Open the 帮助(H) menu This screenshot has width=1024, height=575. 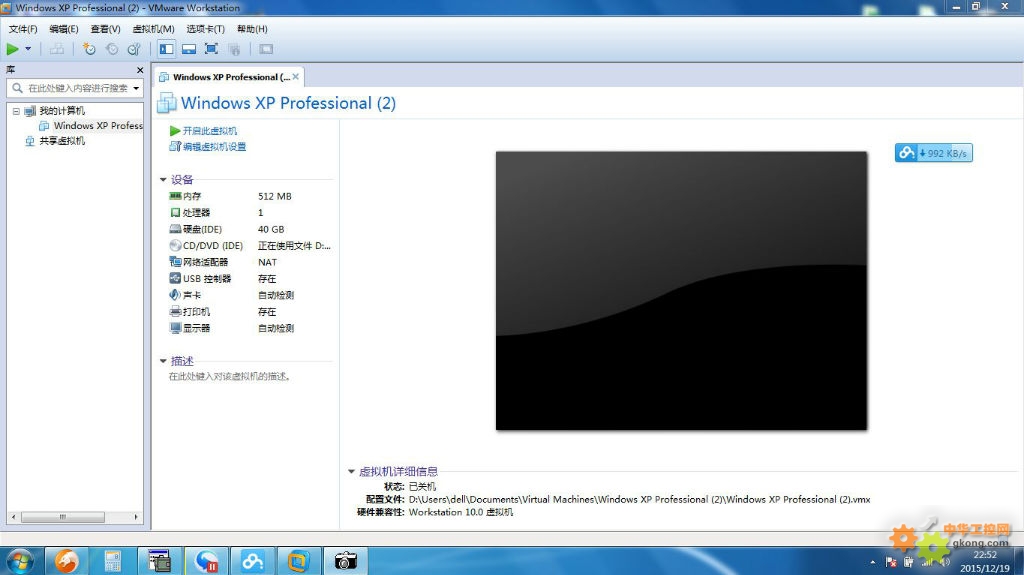click(x=252, y=29)
